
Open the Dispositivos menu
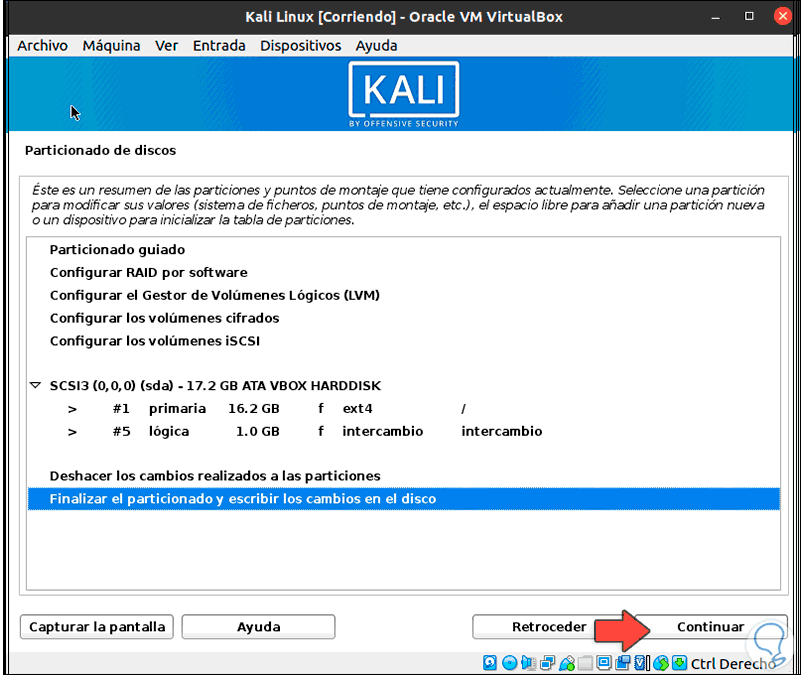pos(300,46)
